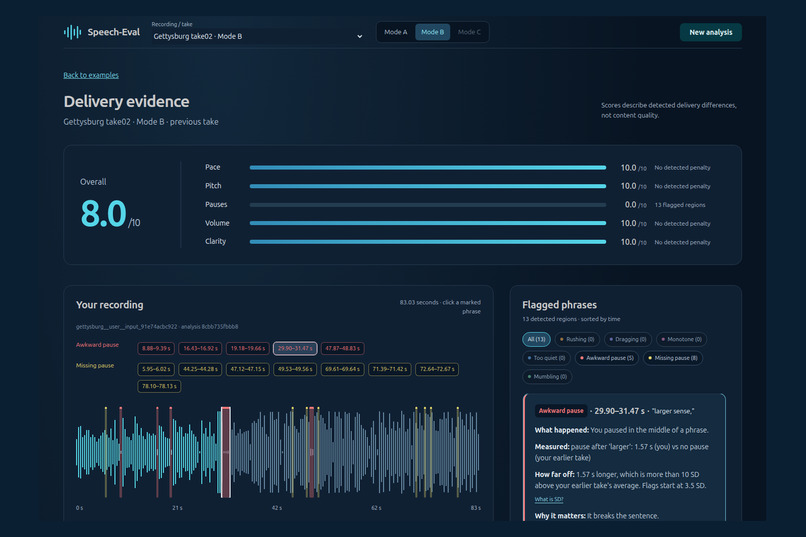Select awkward pause chip 16.43–16.92 s

[x=200, y=348]
